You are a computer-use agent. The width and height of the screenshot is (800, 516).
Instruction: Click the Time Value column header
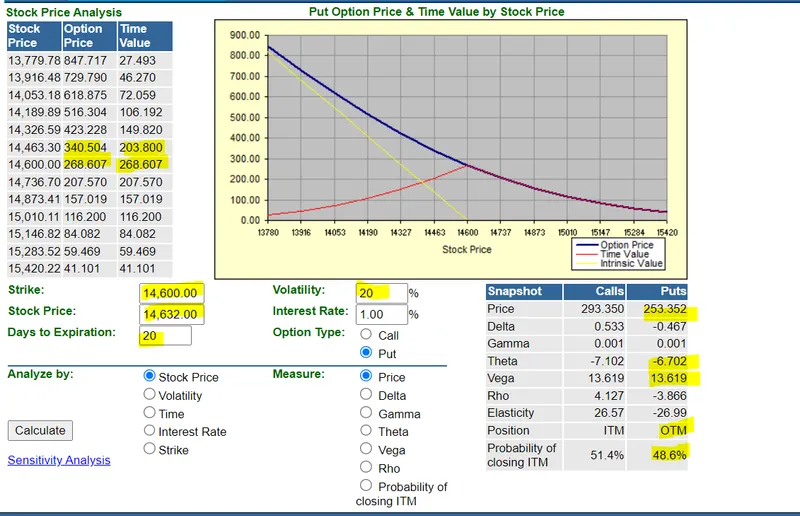(145, 36)
